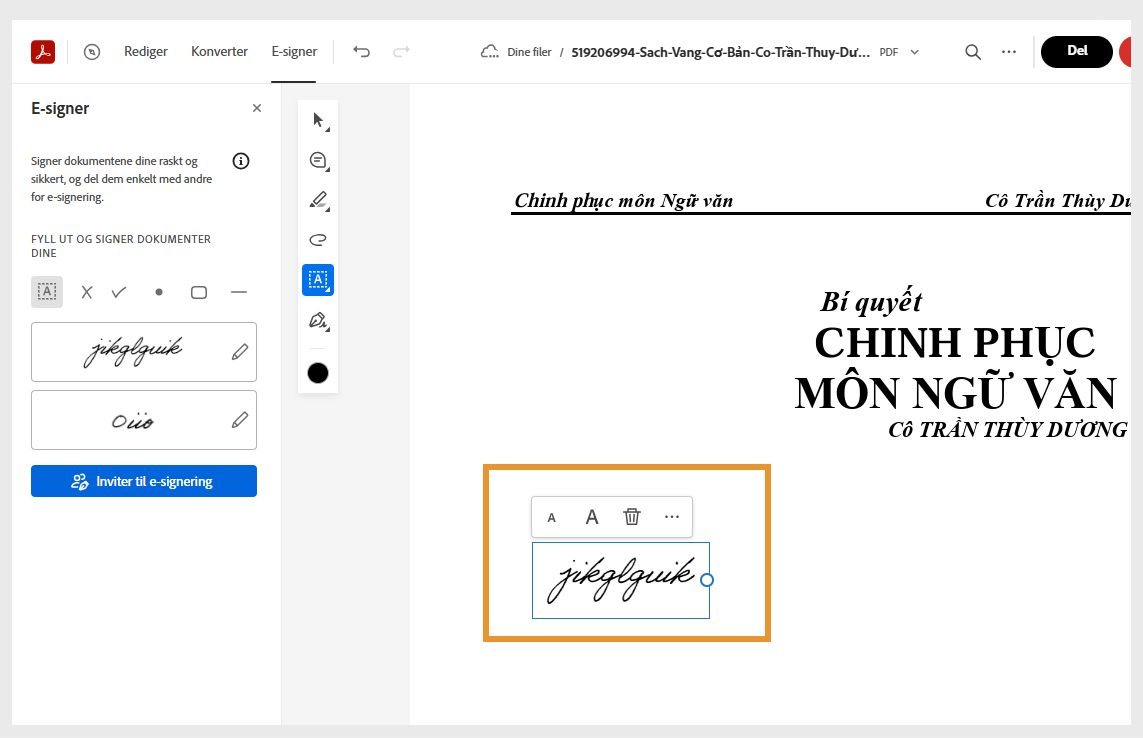Viewport: 1143px width, 738px height.
Task: Open signature popup more options
Action: (x=672, y=517)
